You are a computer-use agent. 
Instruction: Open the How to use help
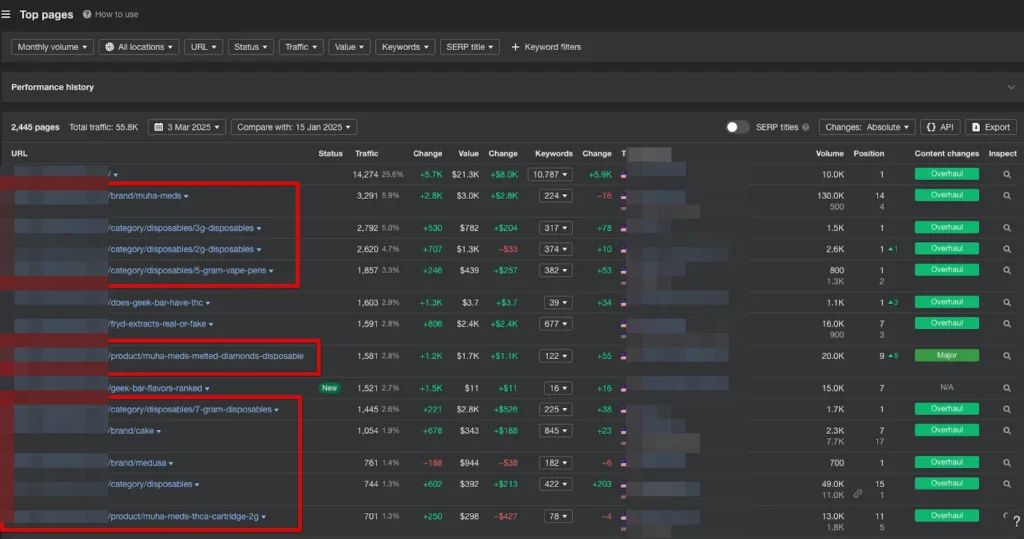point(110,14)
